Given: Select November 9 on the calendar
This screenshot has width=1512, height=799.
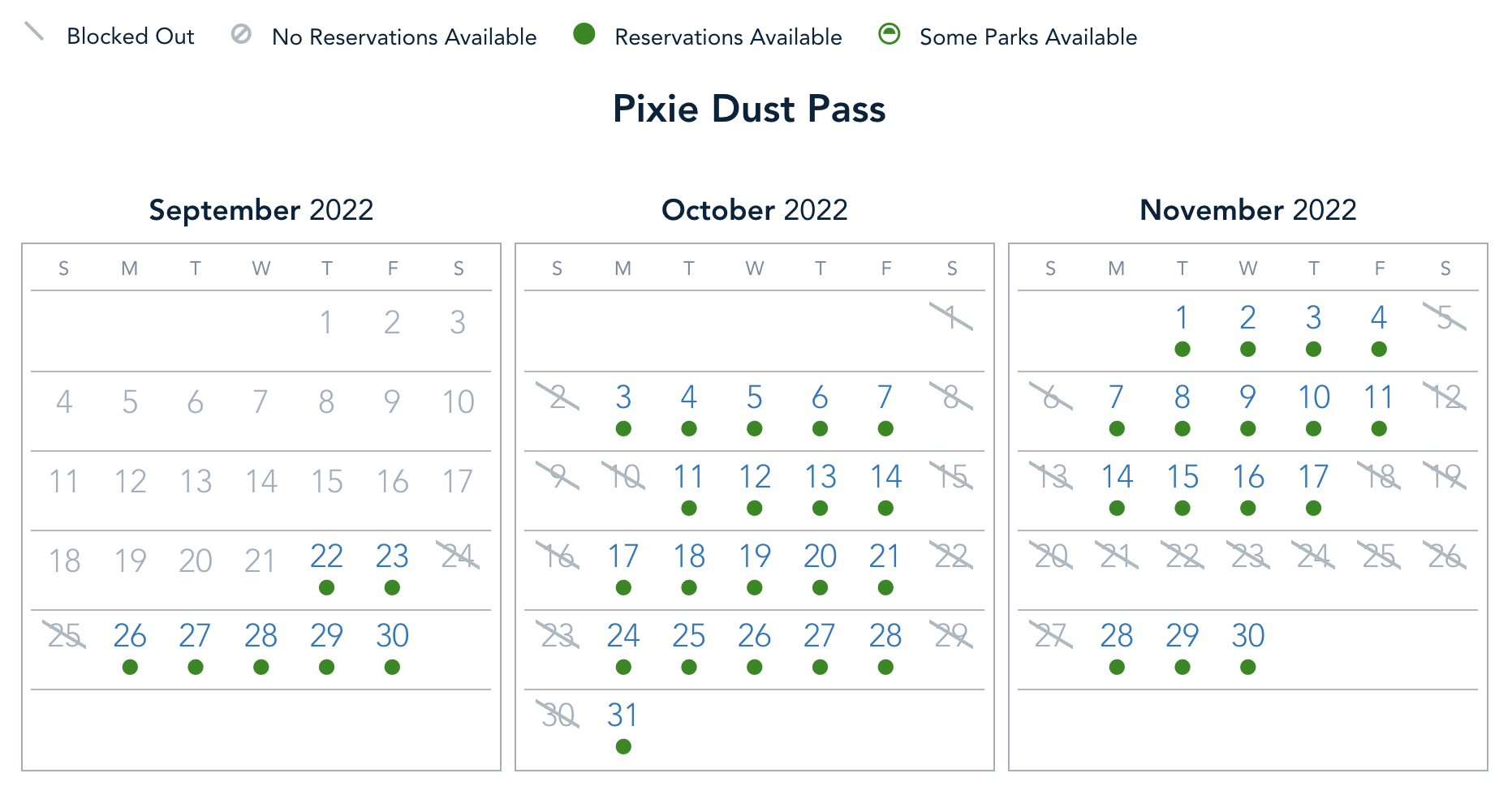Looking at the screenshot, I should (x=1248, y=397).
